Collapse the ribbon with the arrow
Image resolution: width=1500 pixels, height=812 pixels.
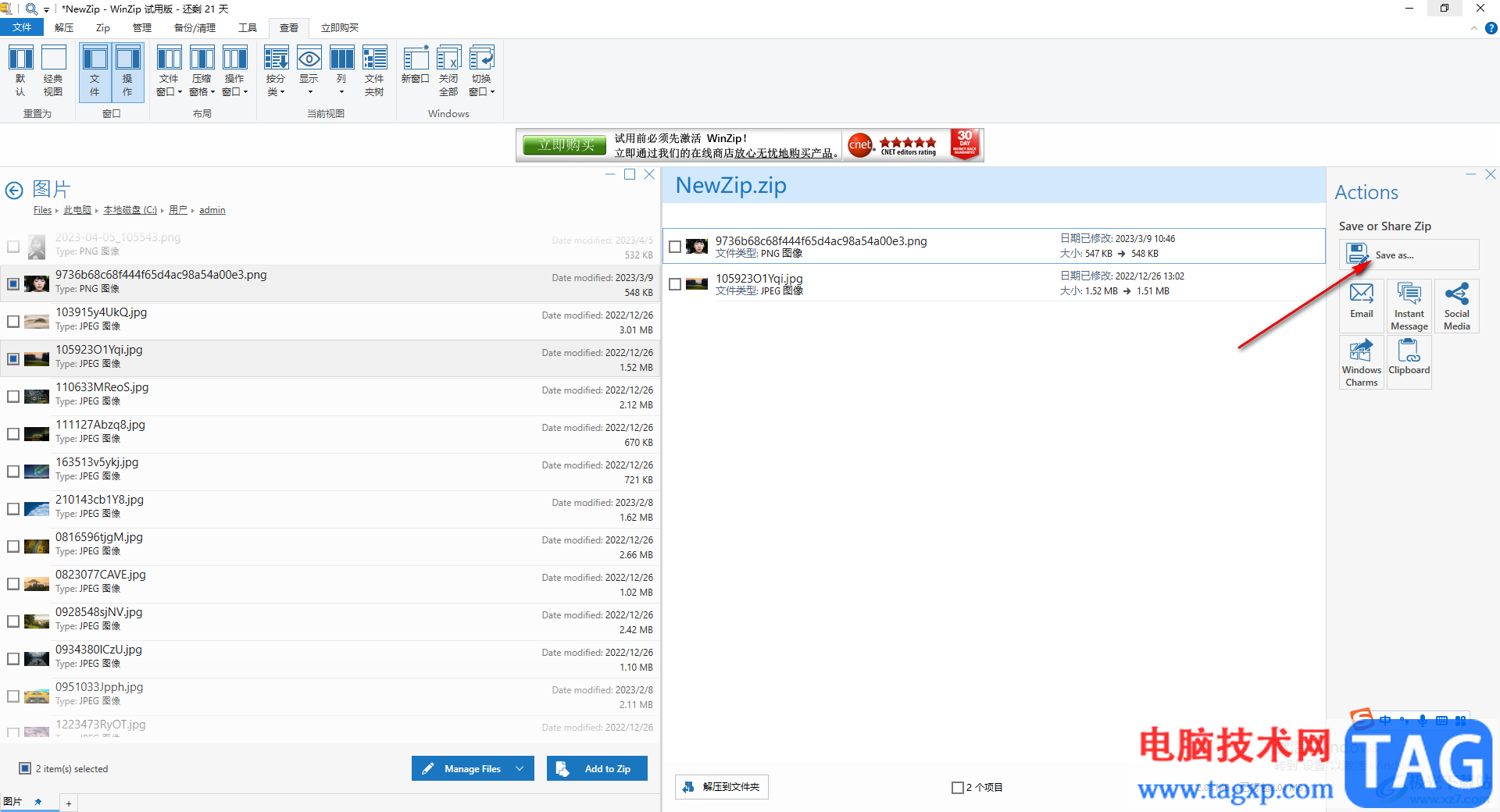1473,28
